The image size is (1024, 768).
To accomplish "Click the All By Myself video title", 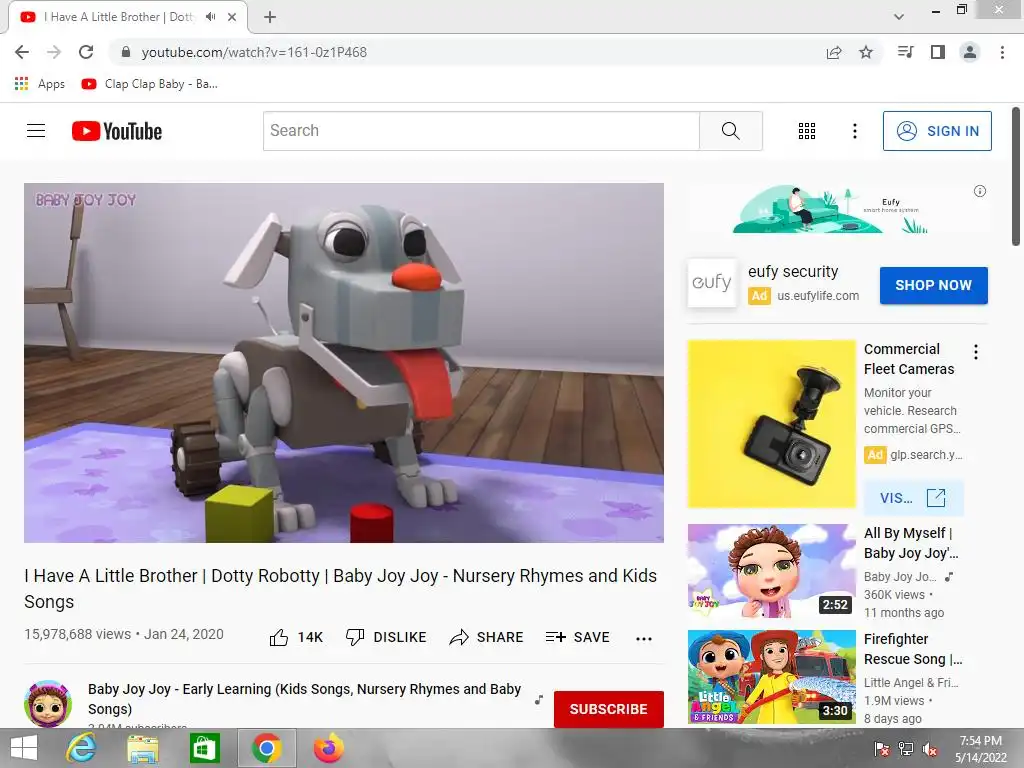I will coord(911,543).
